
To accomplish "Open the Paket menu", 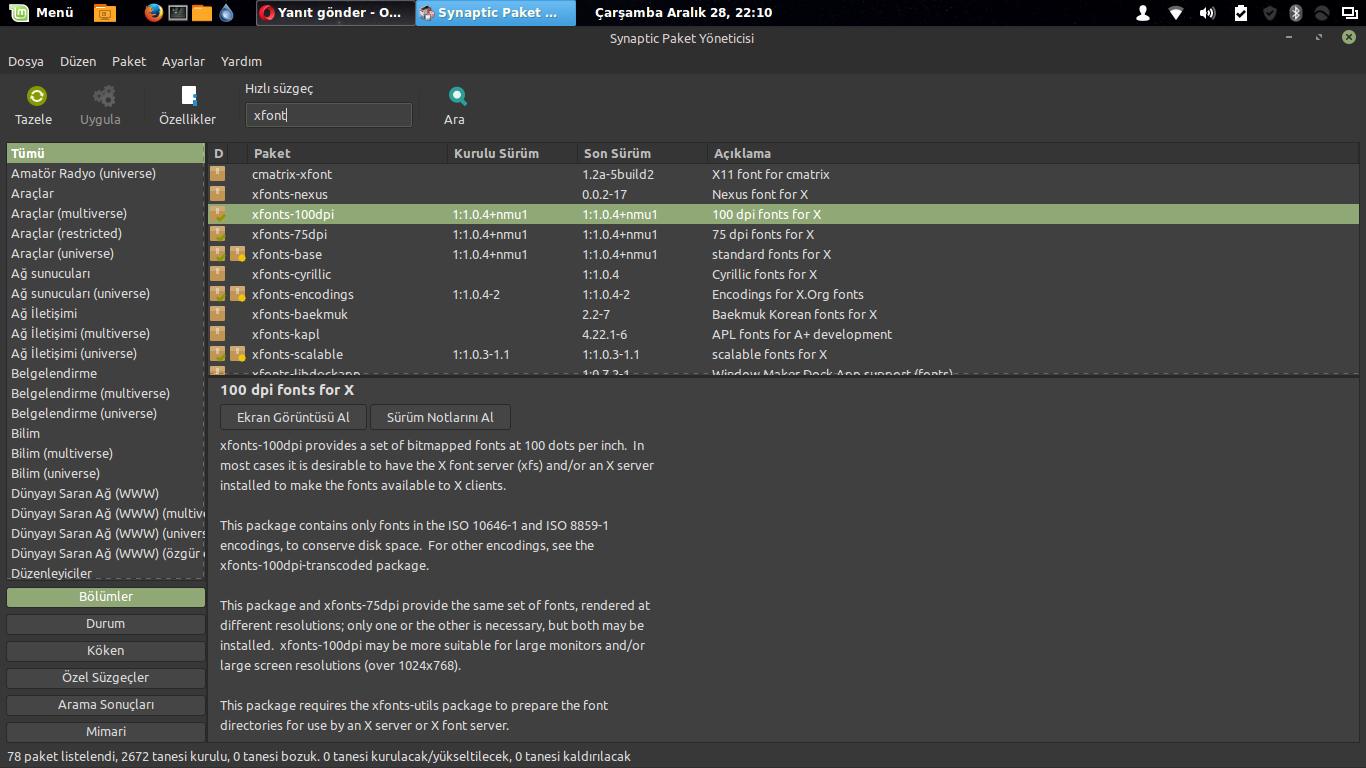I will click(x=129, y=61).
